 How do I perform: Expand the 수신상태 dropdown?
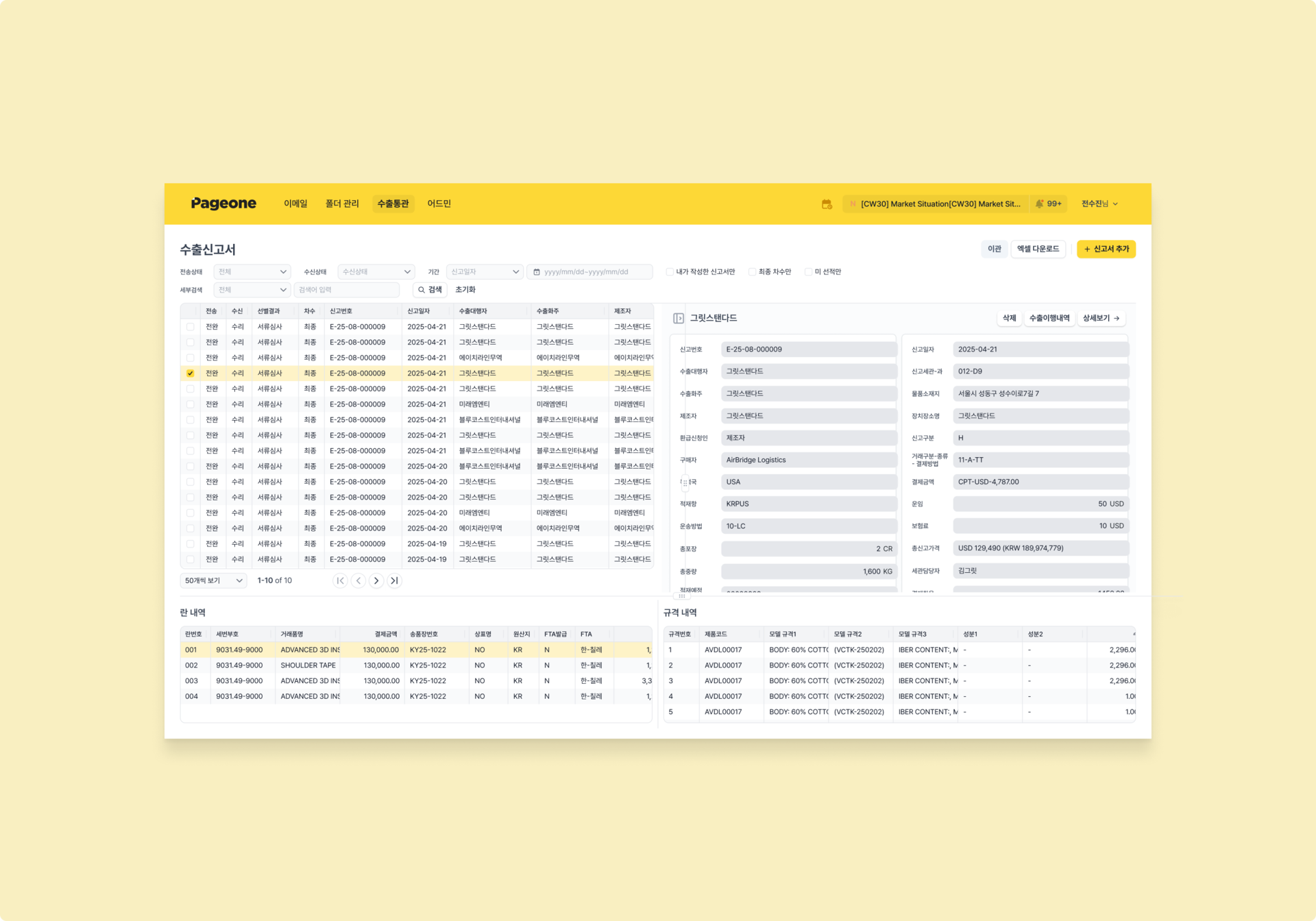376,272
